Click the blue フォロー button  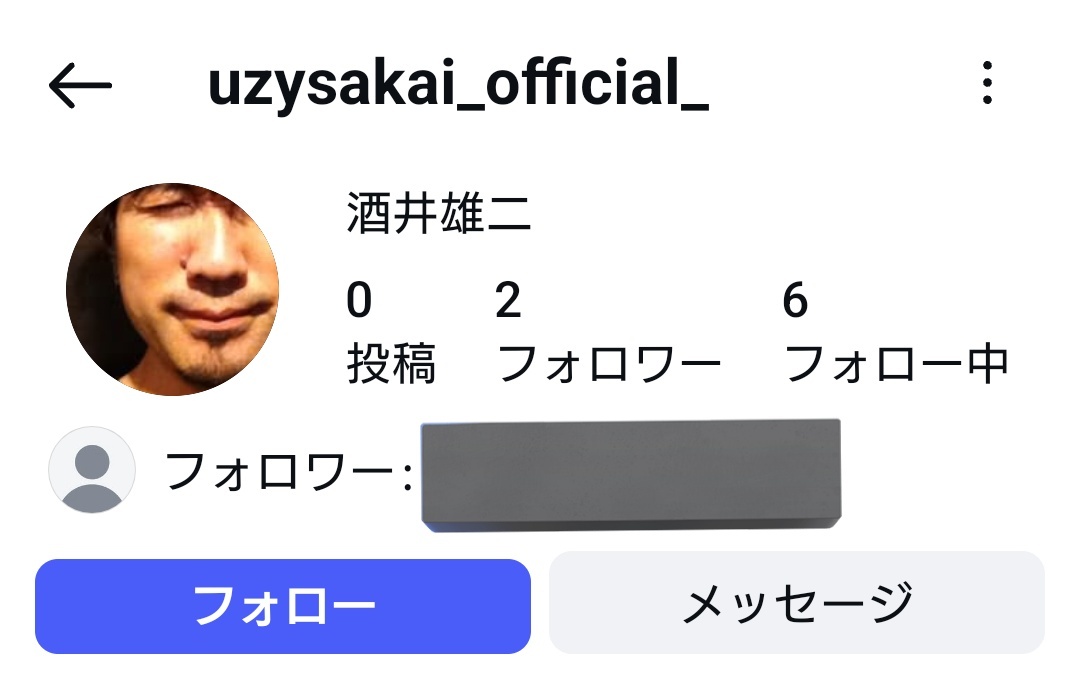click(283, 607)
